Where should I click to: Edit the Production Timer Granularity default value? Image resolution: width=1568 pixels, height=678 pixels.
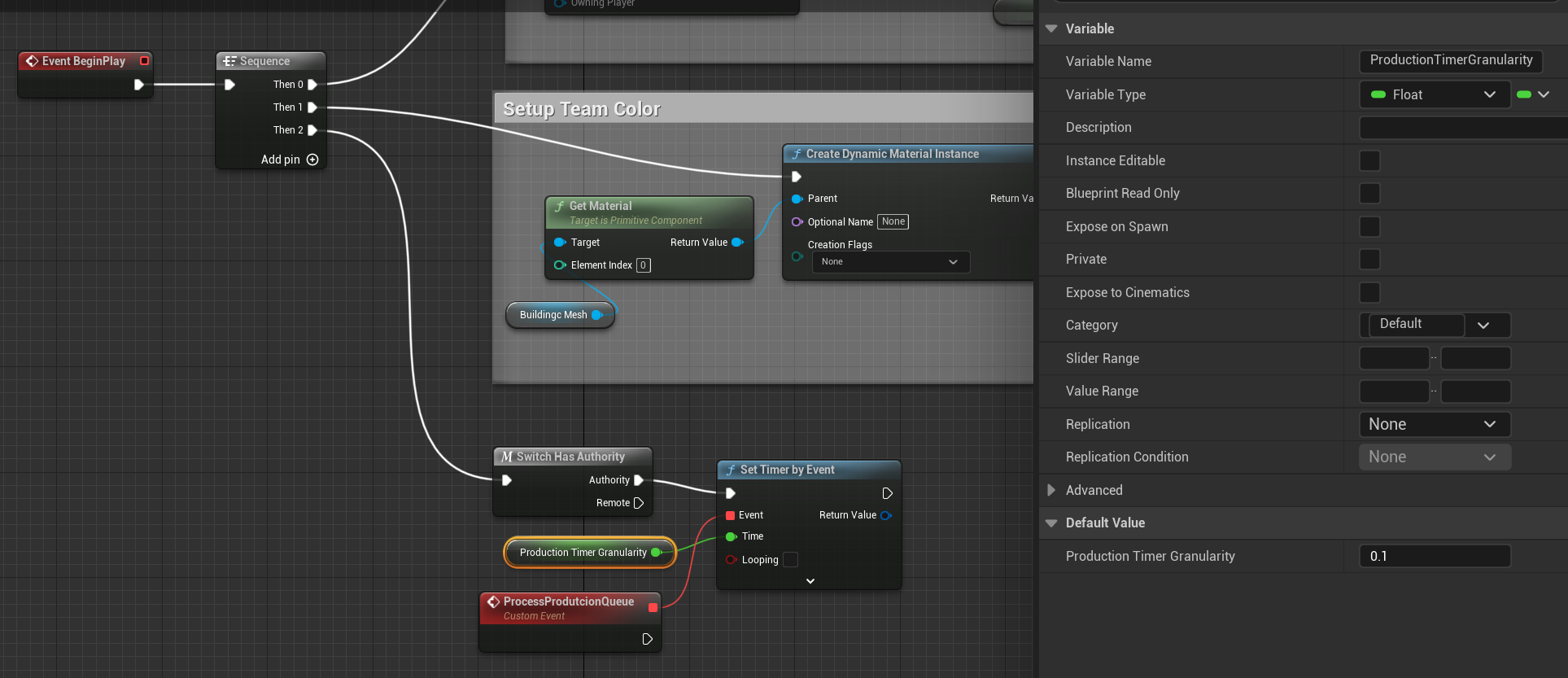tap(1435, 557)
